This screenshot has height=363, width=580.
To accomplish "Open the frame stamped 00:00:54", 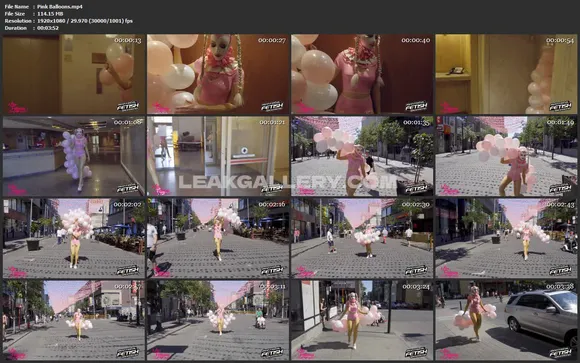I will click(506, 74).
